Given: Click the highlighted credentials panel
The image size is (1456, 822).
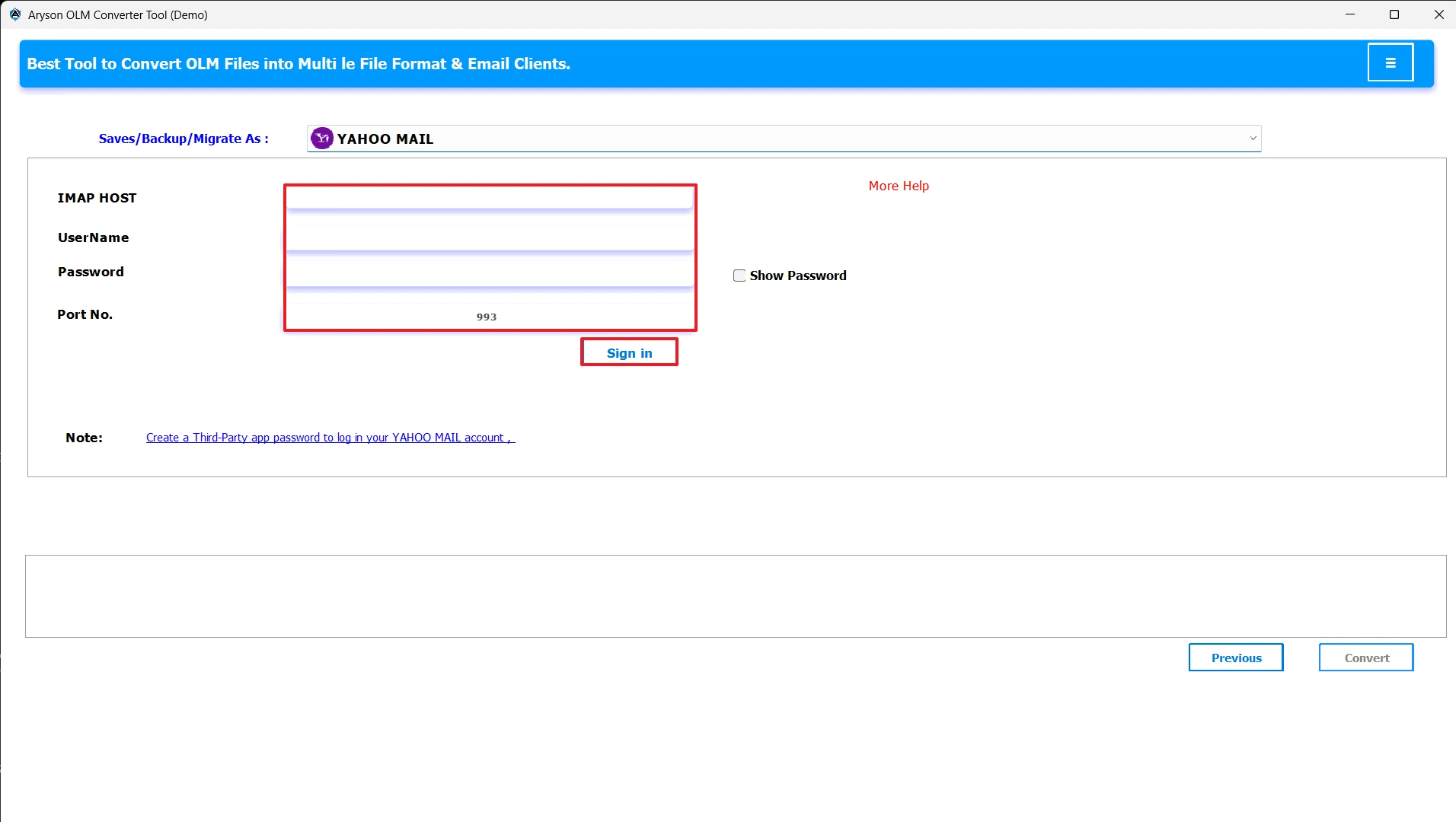Looking at the screenshot, I should [490, 257].
